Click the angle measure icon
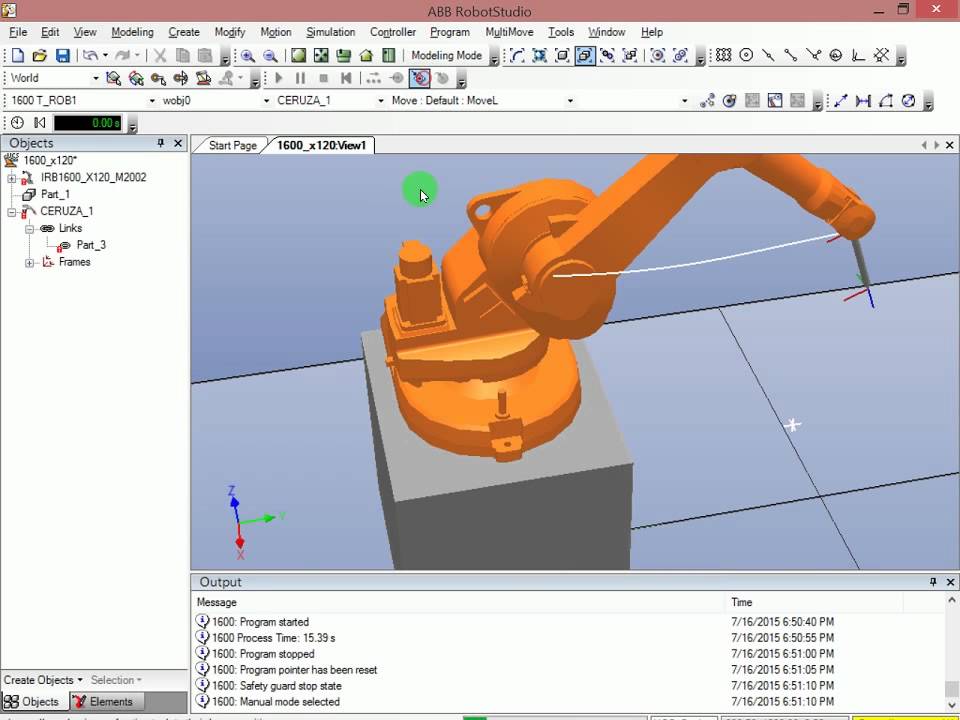Viewport: 960px width, 720px height. [x=886, y=101]
